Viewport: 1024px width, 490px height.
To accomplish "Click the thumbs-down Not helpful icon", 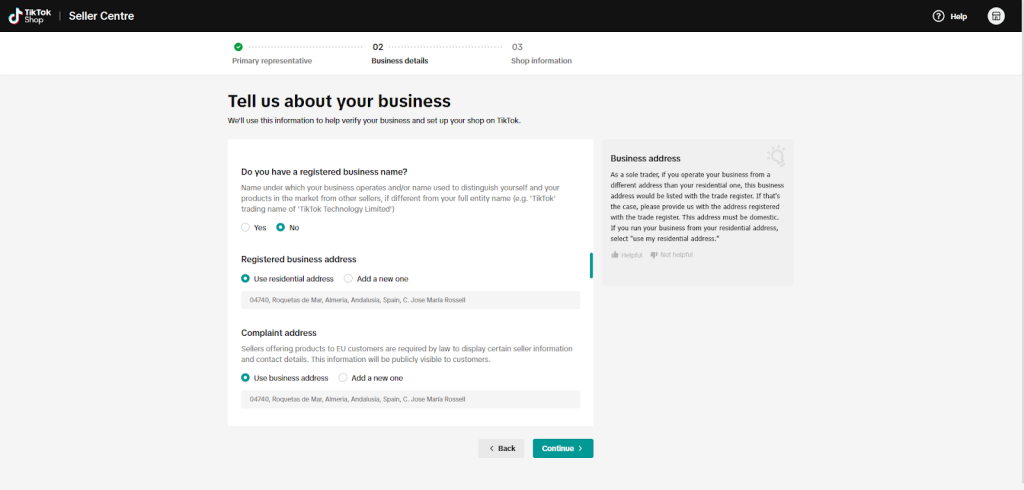I will pos(654,255).
